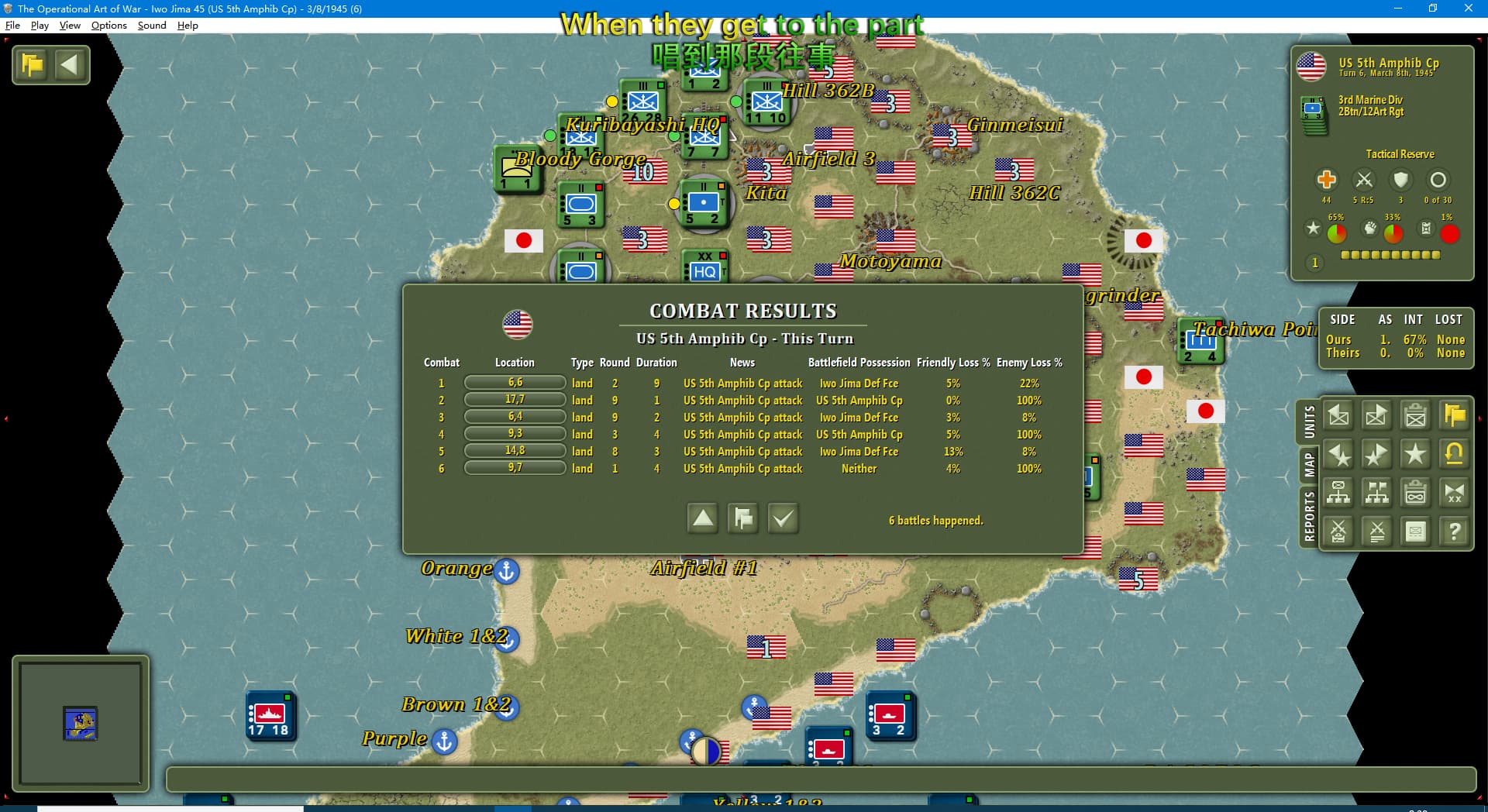The height and width of the screenshot is (812, 1488).
Task: Open the Sound menu
Action: 152,25
